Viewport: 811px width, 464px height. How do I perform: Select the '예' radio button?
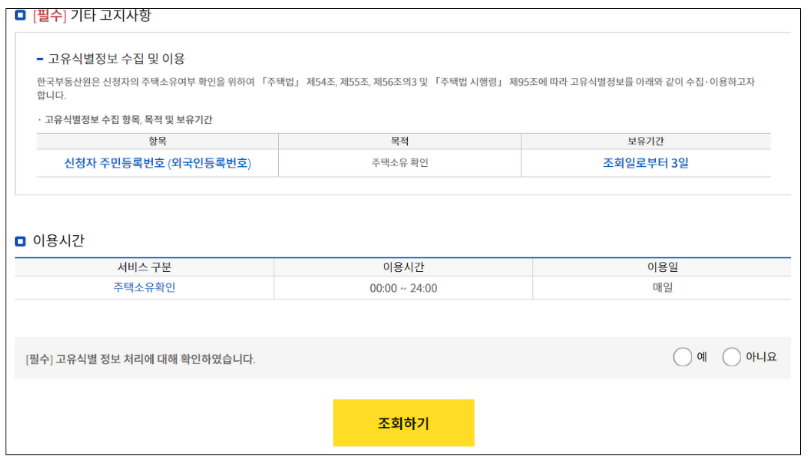(x=682, y=357)
